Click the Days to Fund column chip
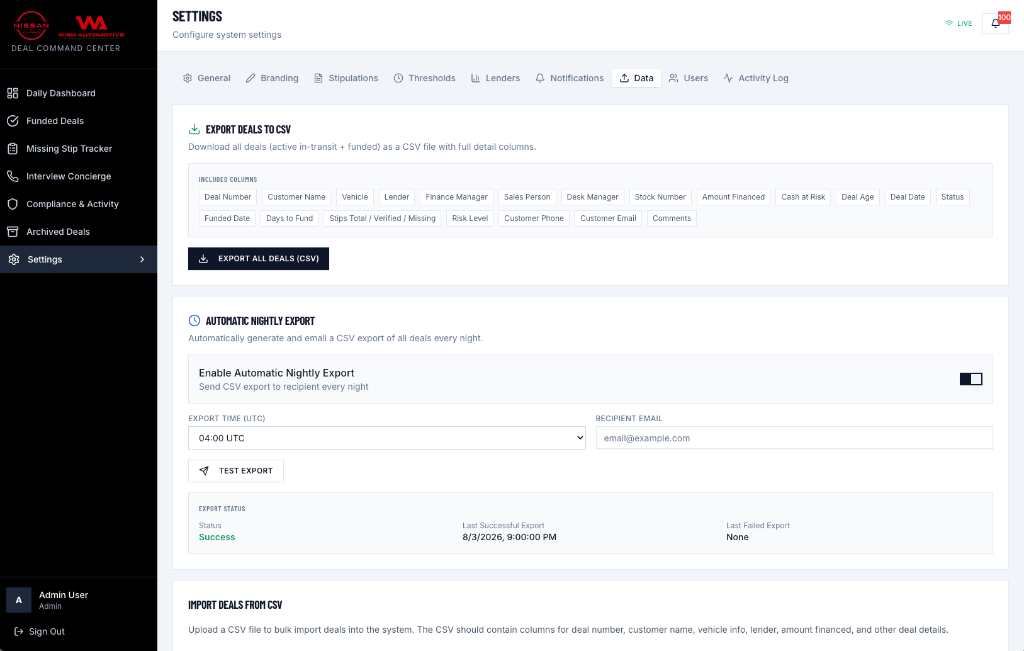1024x651 pixels. (x=289, y=219)
